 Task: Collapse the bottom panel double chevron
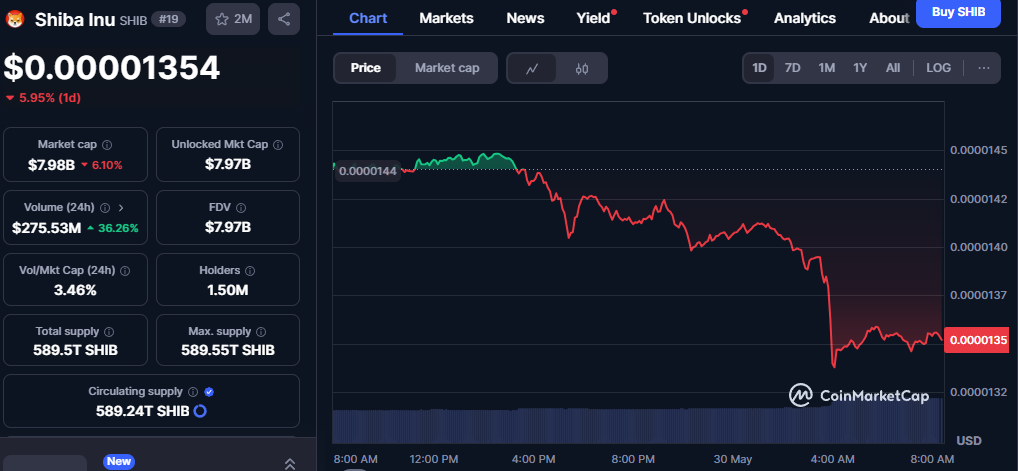(290, 464)
